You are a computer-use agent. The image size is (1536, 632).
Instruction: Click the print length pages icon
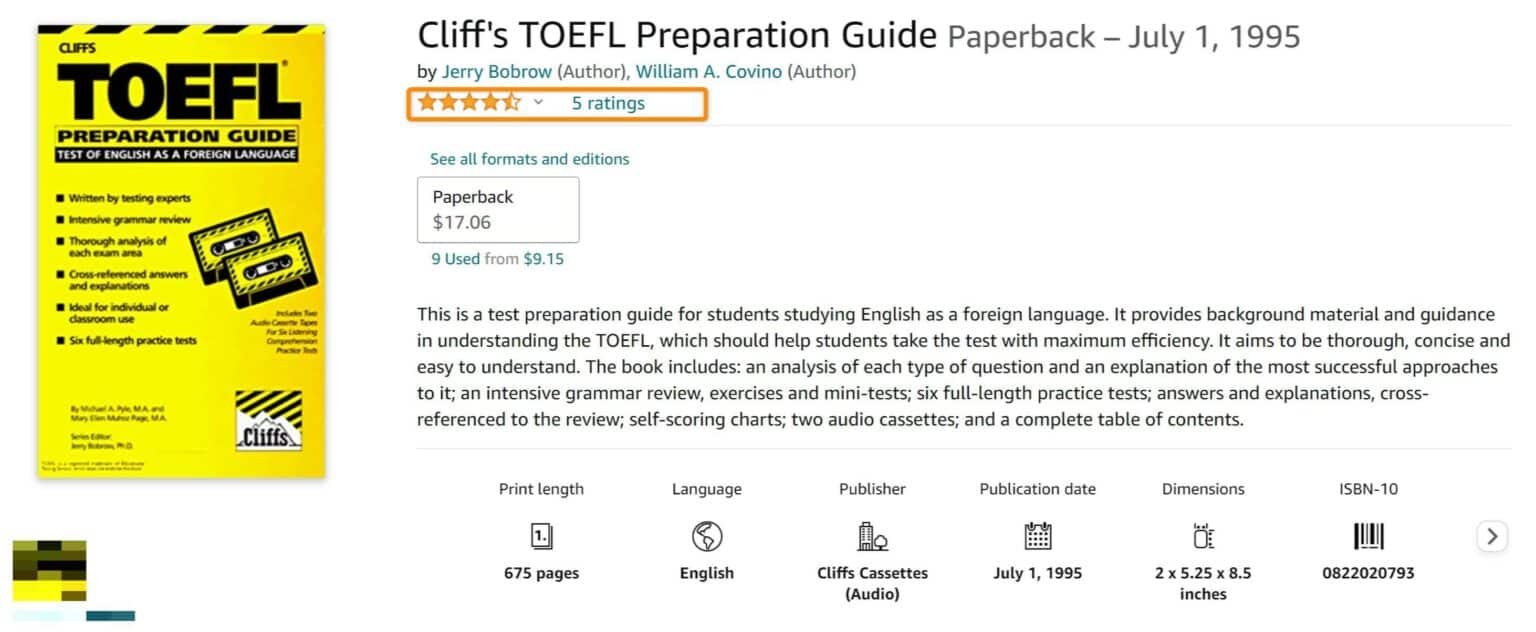coord(541,536)
